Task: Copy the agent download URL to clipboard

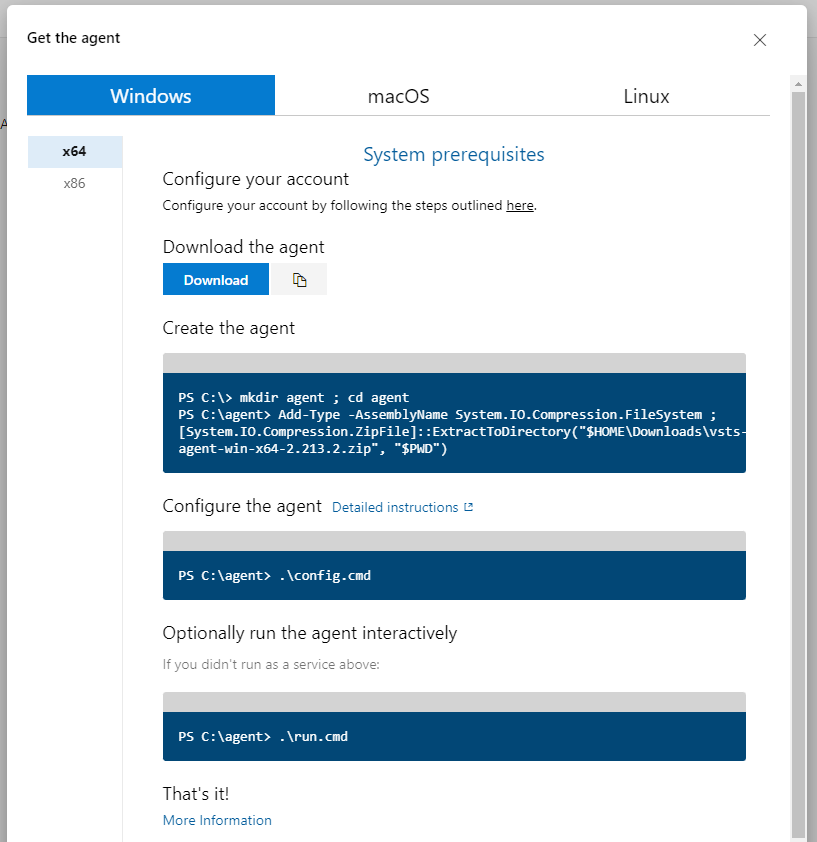Action: [299, 280]
